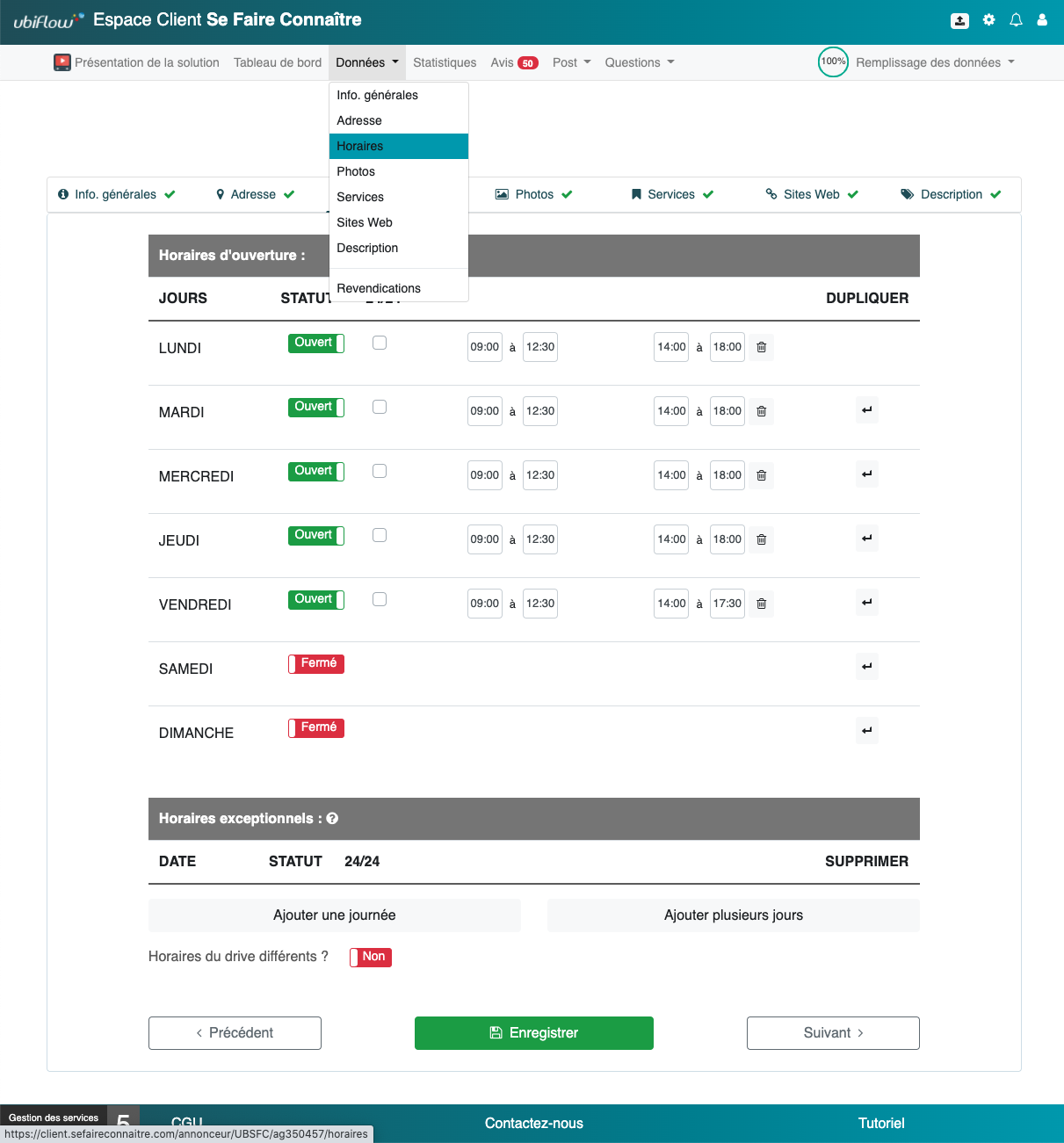This screenshot has height=1143, width=1064.
Task: Switch to the Statistiques menu item
Action: pyautogui.click(x=445, y=62)
